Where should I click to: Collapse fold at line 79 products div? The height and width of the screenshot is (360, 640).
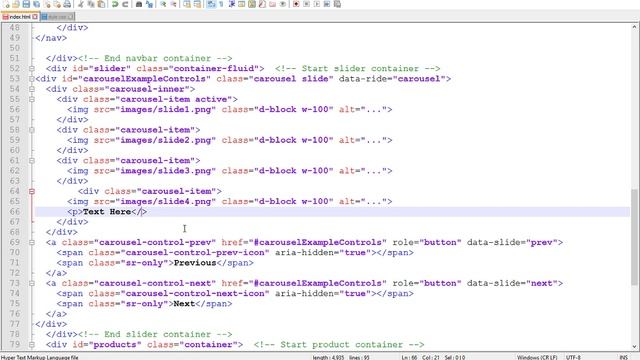tap(32, 344)
